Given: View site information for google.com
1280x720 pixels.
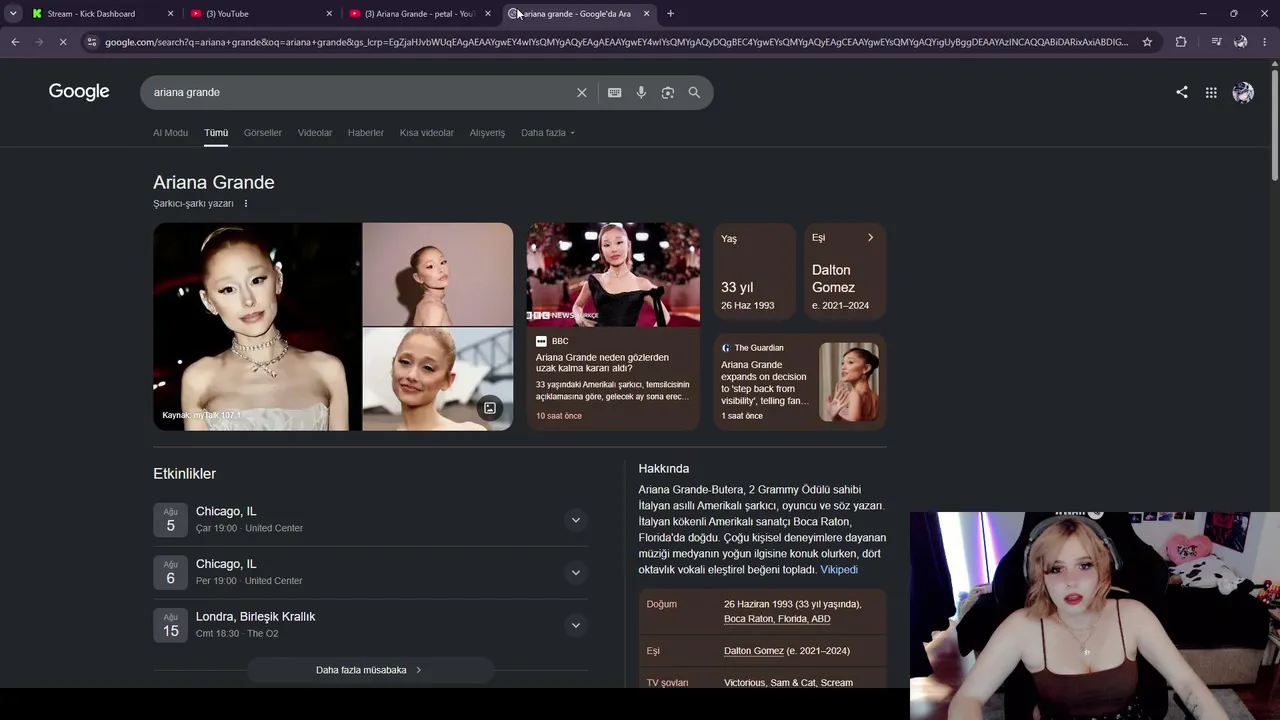Looking at the screenshot, I should [x=92, y=42].
